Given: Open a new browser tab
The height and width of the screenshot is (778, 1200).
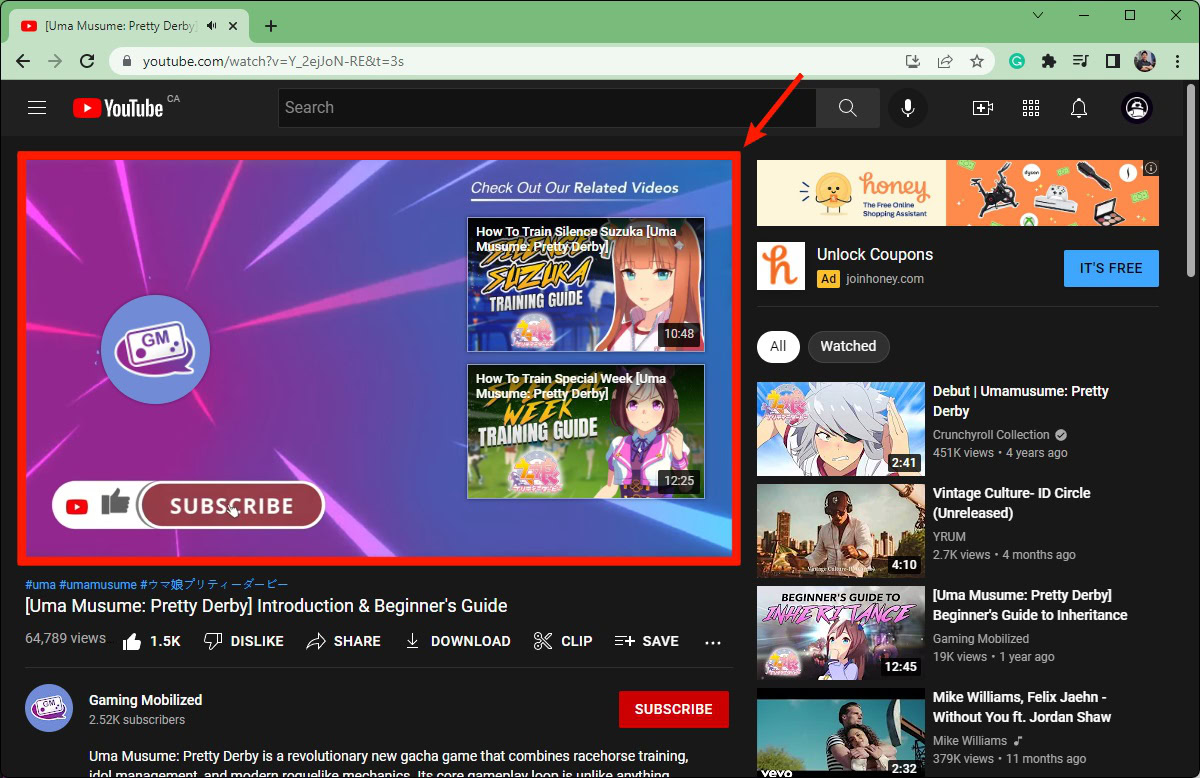Looking at the screenshot, I should [271, 26].
